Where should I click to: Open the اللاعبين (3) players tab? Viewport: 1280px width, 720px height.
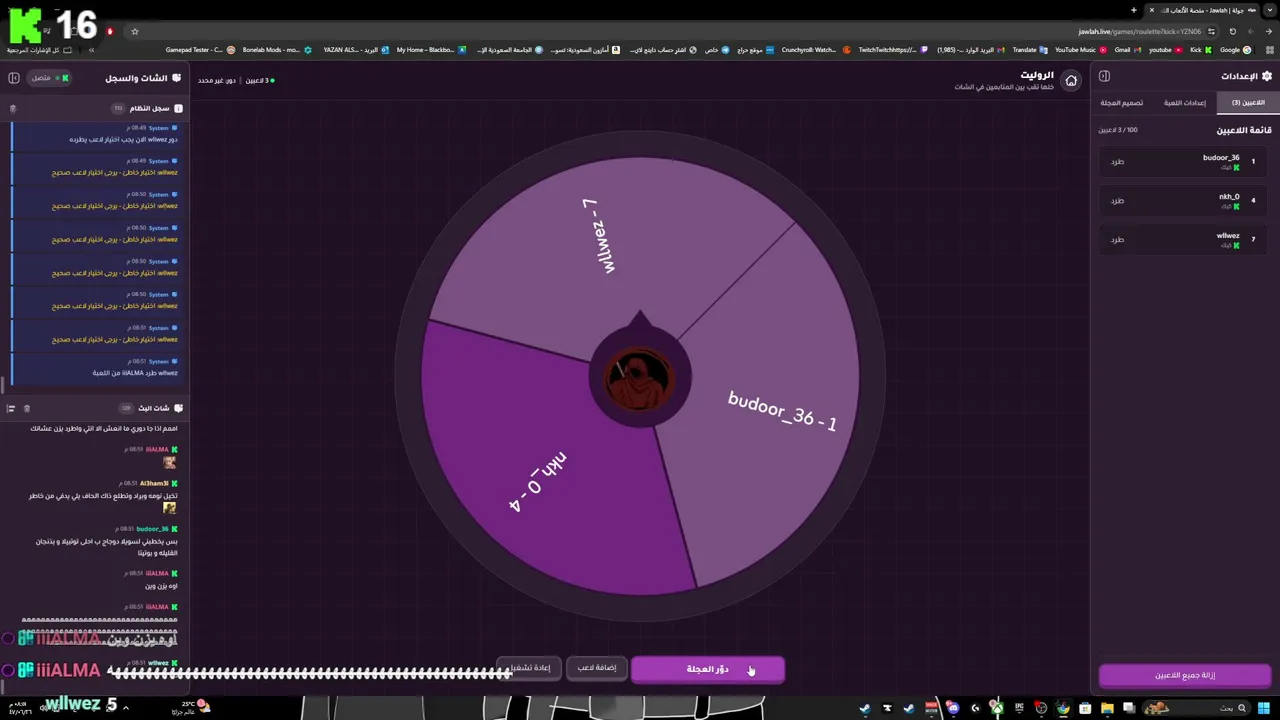pyautogui.click(x=1248, y=103)
